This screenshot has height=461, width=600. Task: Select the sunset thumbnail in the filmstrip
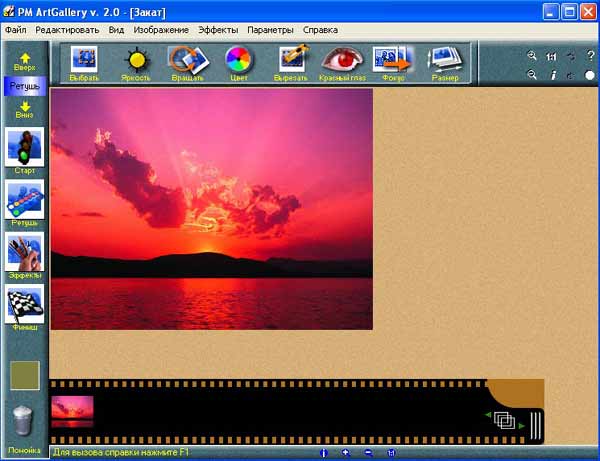click(x=72, y=411)
